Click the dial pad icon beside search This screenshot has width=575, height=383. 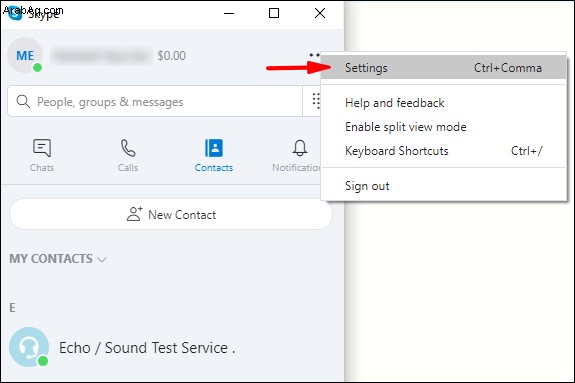pos(316,101)
